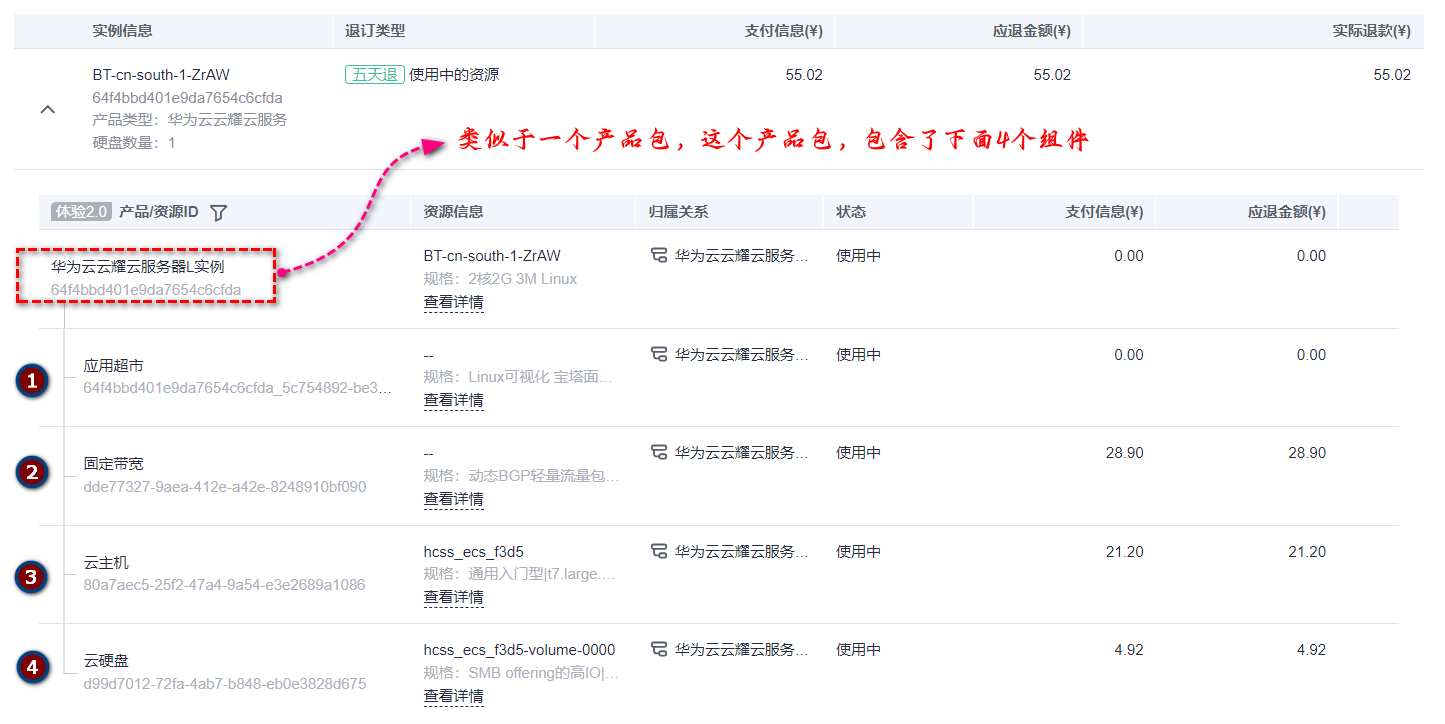This screenshot has height=724, width=1445.
Task: Click 4.92 in the 应退金额 column
Action: [x=1312, y=650]
